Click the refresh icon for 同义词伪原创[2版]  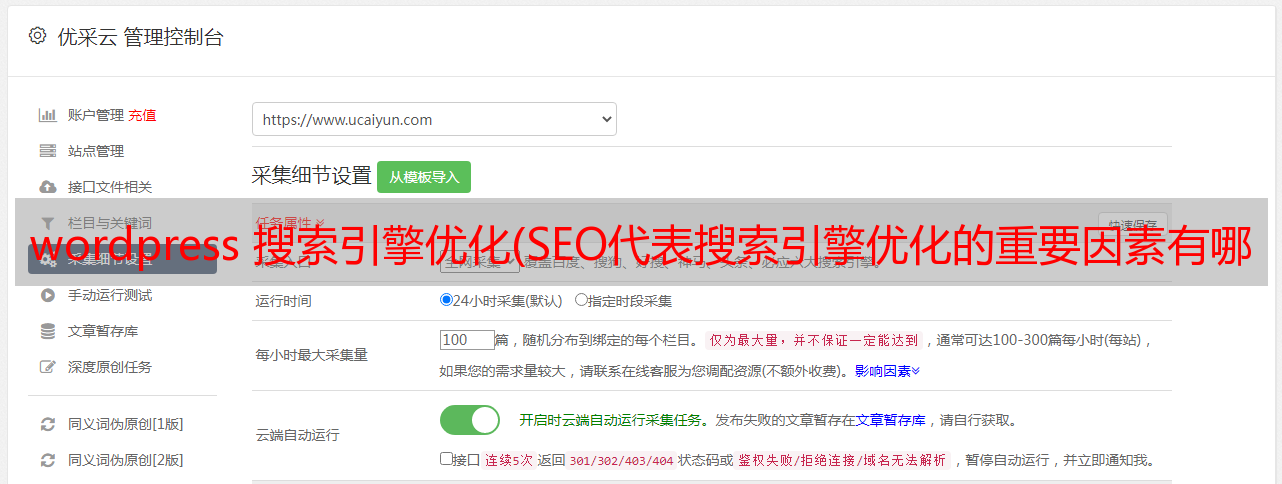47,460
